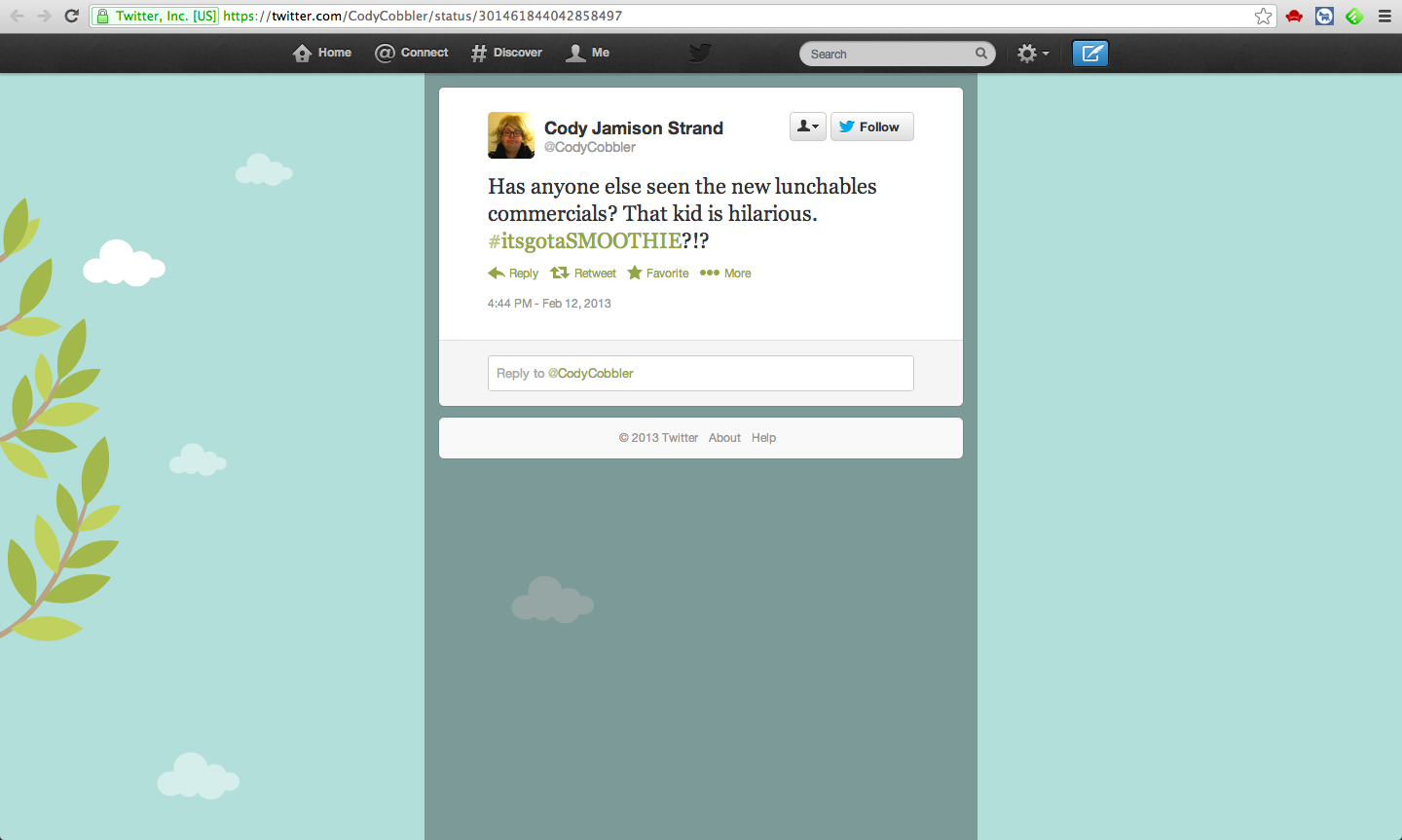The width and height of the screenshot is (1402, 840).
Task: Open the tweet timestamp 4:44 PM - Feb 12, 2013
Action: 549,304
